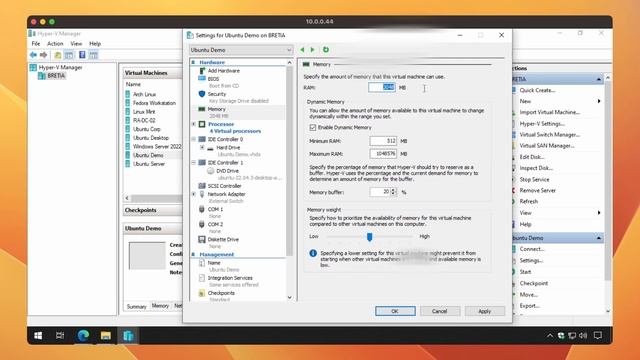640x360 pixels.
Task: Collapse the IDE Controller 1 node
Action: [x=194, y=162]
